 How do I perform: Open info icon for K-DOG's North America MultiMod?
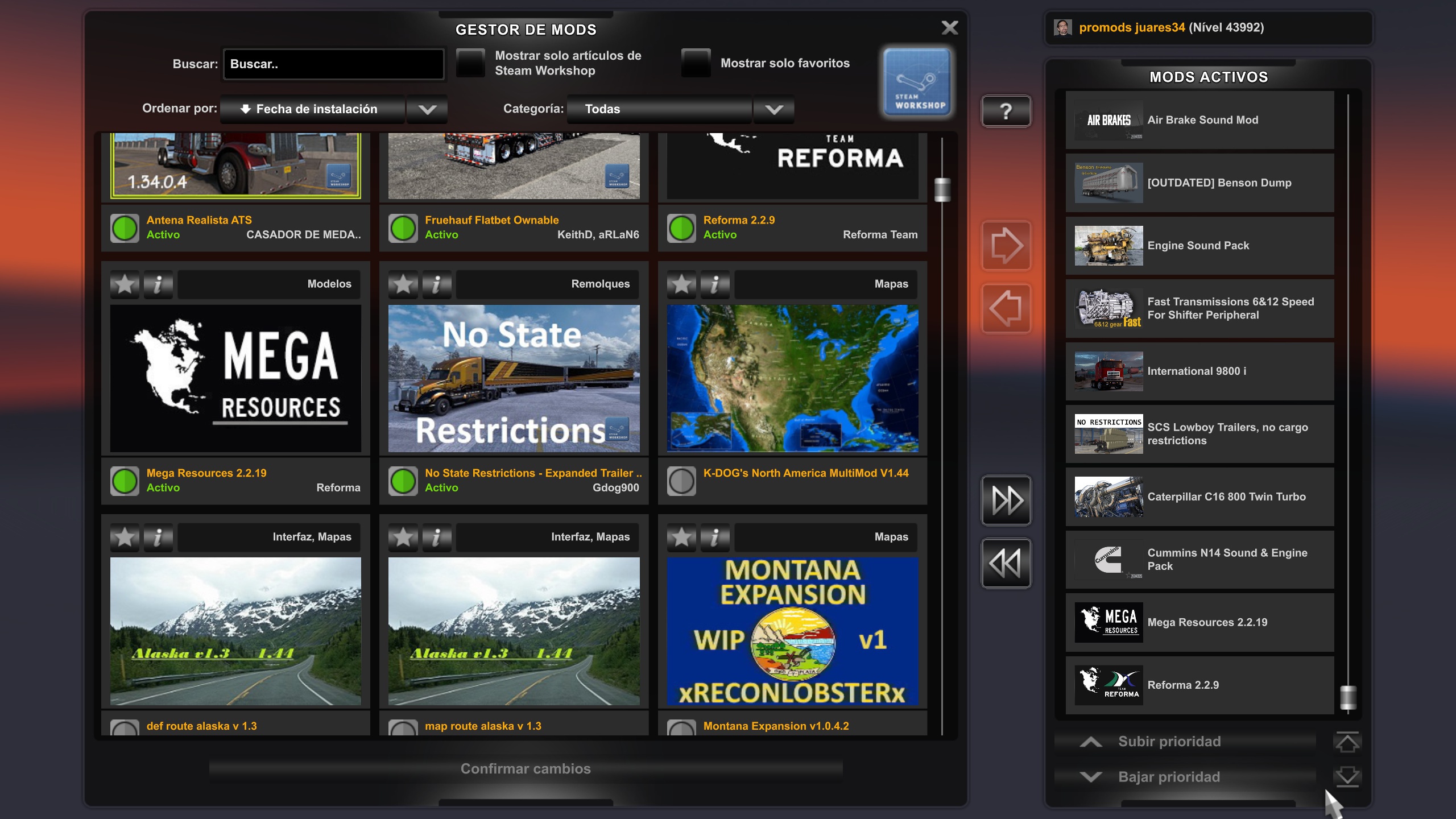pos(715,284)
